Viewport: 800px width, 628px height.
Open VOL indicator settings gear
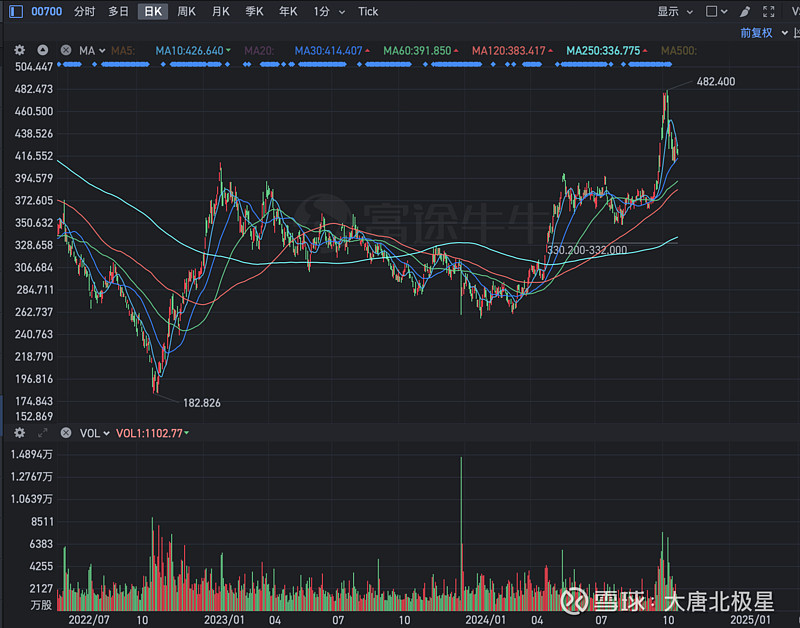[19, 433]
